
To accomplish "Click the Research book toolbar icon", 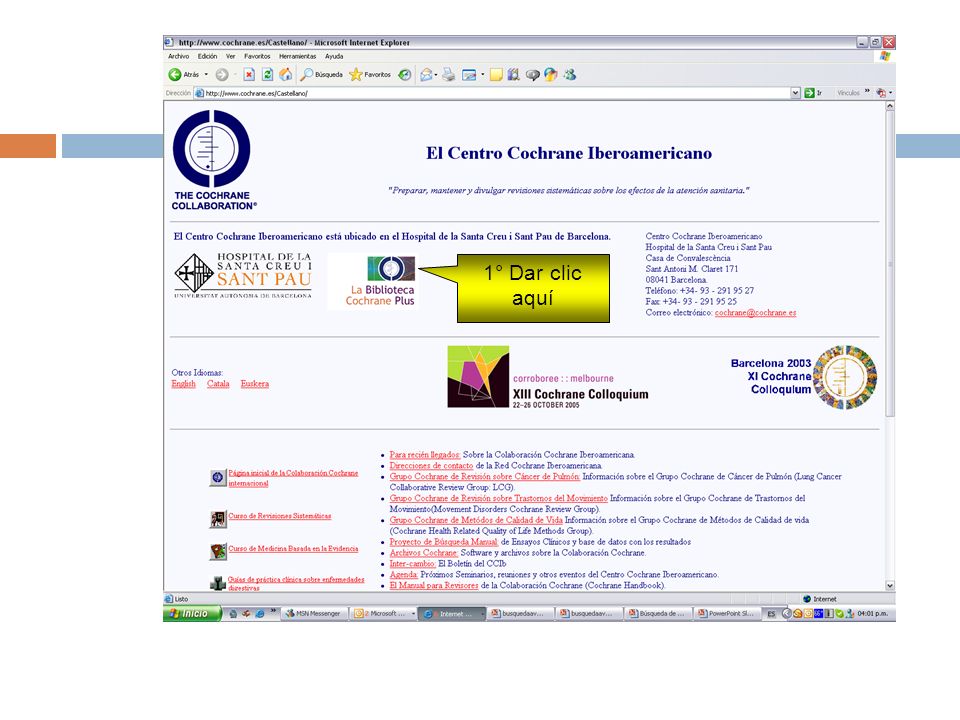I will click(x=514, y=75).
